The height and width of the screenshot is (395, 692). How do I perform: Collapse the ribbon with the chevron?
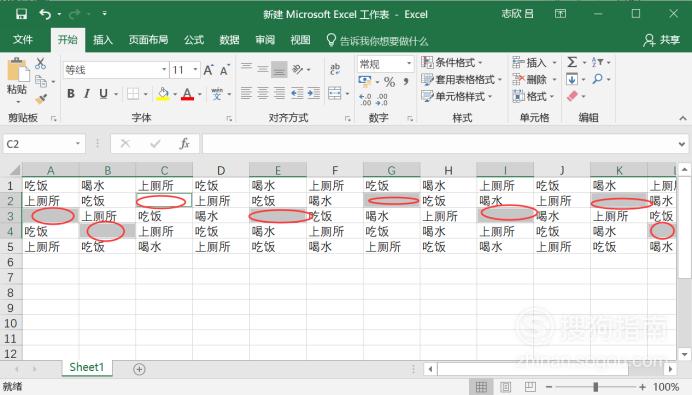(x=683, y=118)
